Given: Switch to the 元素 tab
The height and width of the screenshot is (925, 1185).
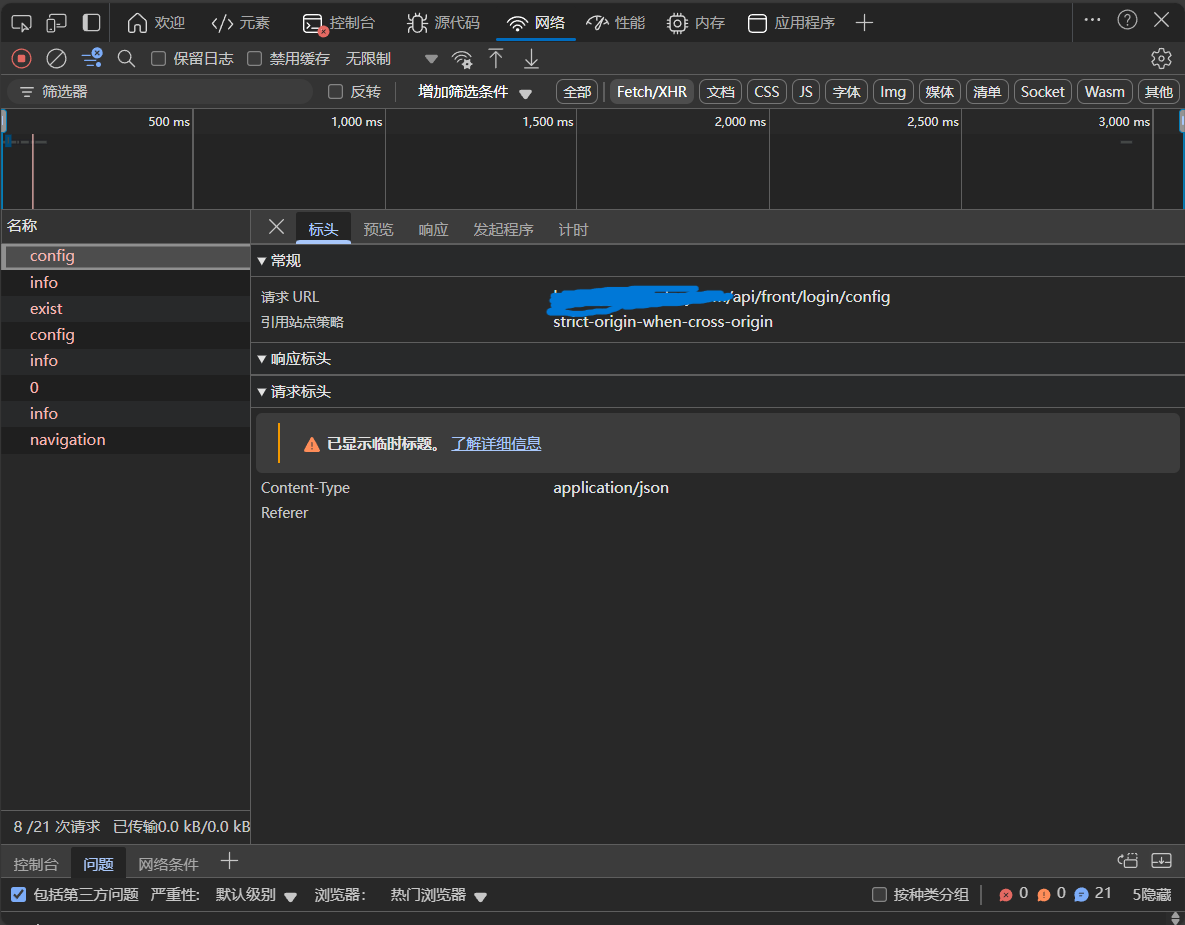Looking at the screenshot, I should tap(240, 23).
